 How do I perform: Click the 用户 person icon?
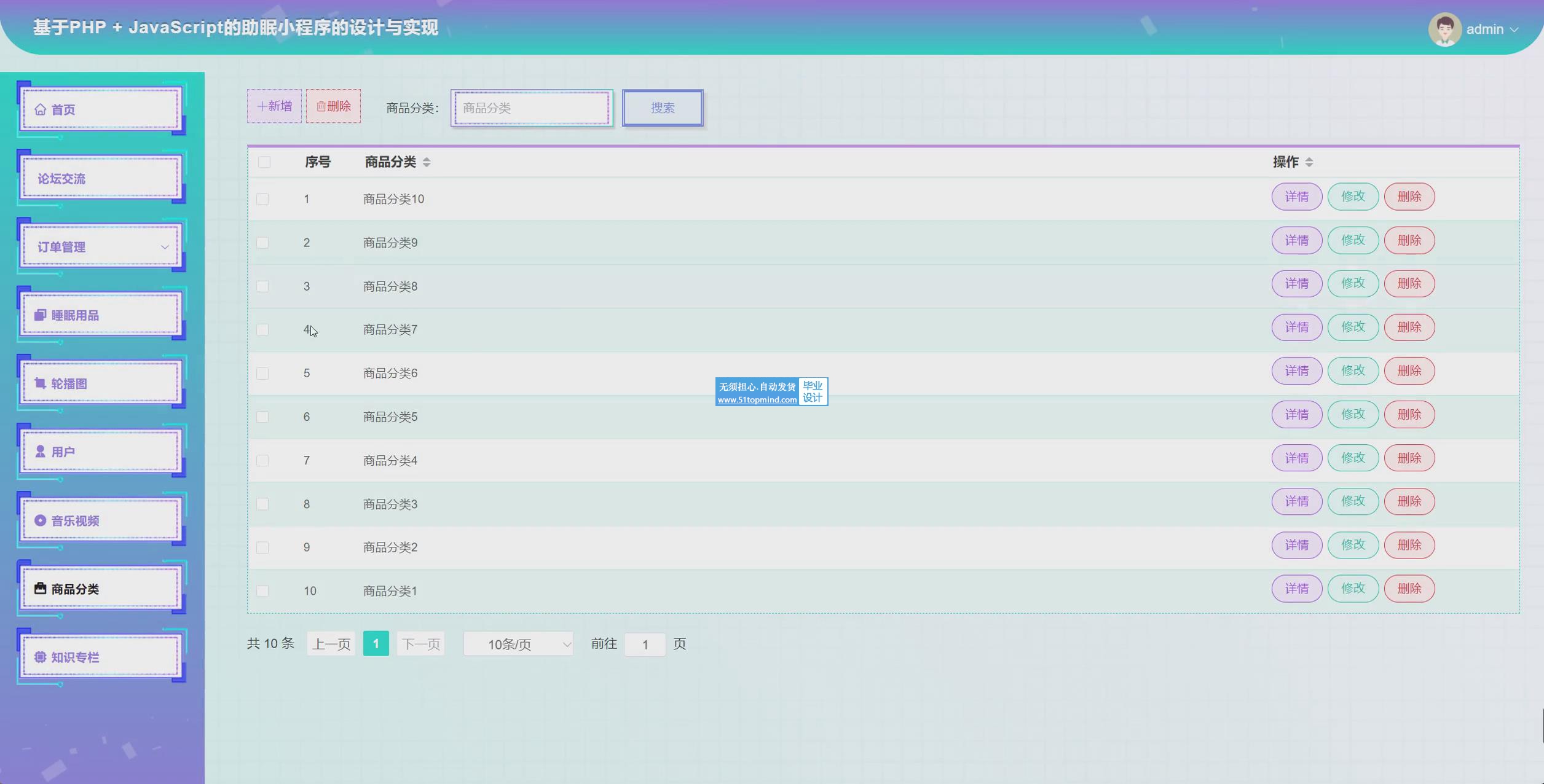coord(40,452)
